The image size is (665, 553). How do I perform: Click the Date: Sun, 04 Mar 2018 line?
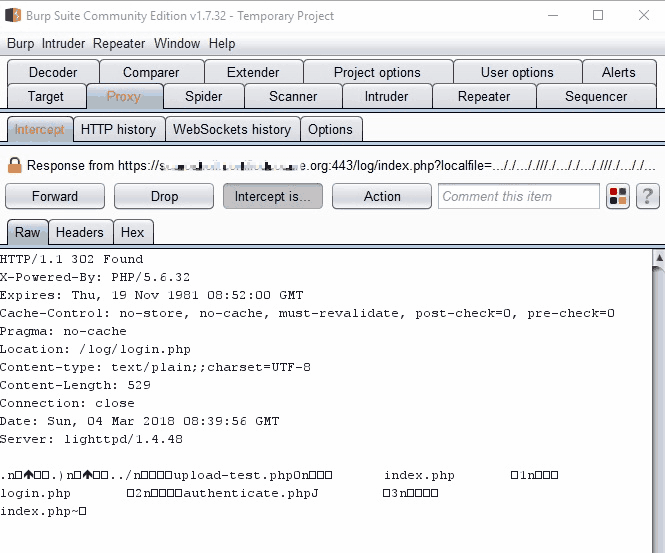pos(140,421)
